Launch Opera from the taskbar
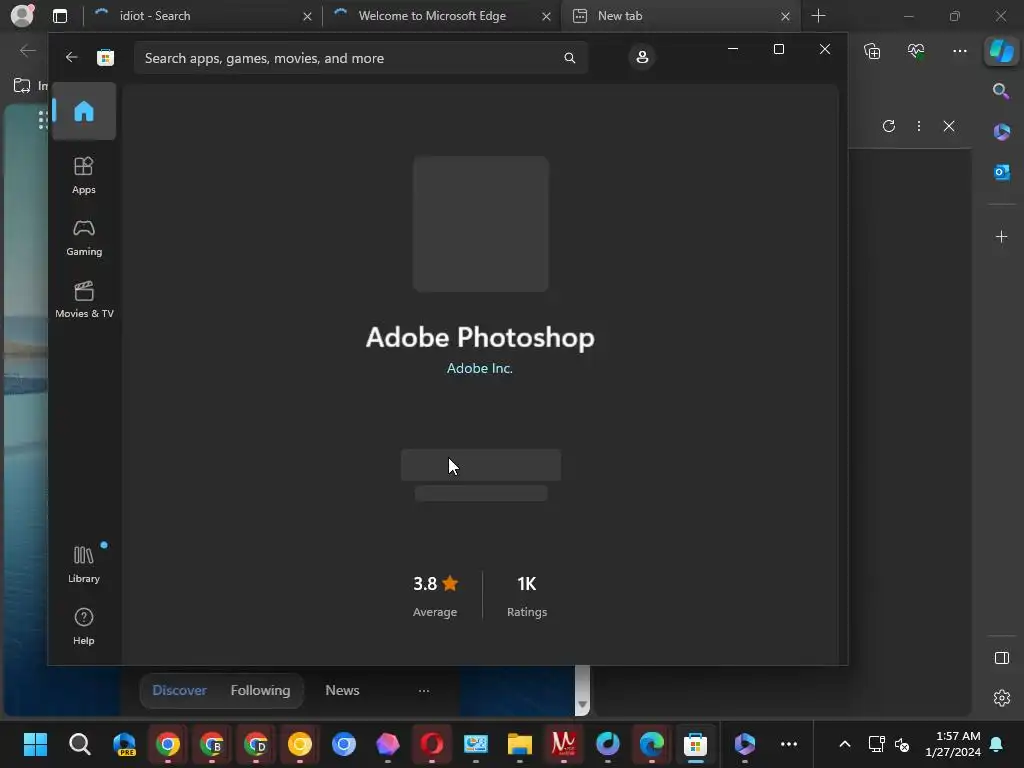 click(x=432, y=744)
